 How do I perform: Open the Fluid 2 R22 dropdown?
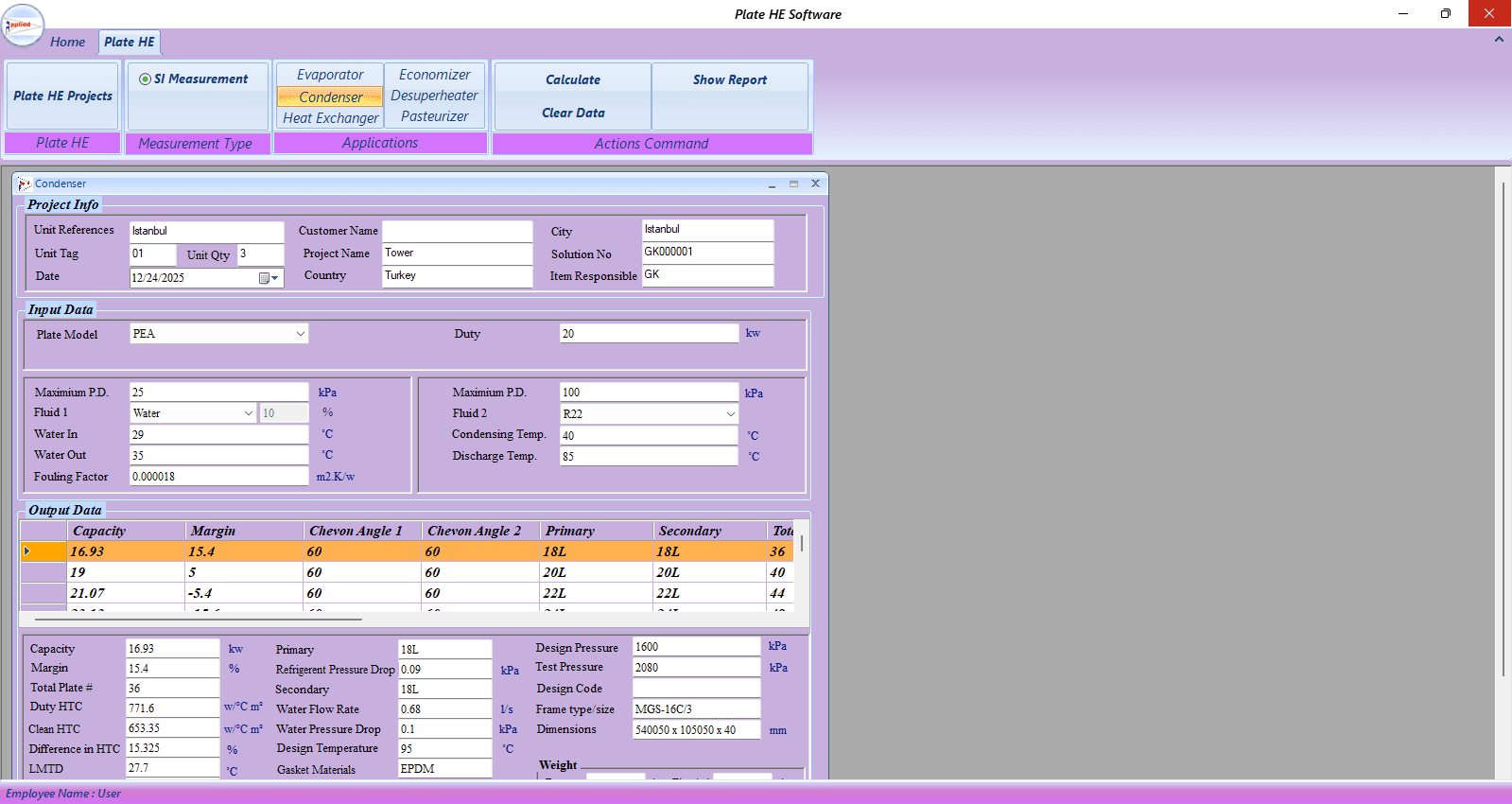tap(730, 414)
